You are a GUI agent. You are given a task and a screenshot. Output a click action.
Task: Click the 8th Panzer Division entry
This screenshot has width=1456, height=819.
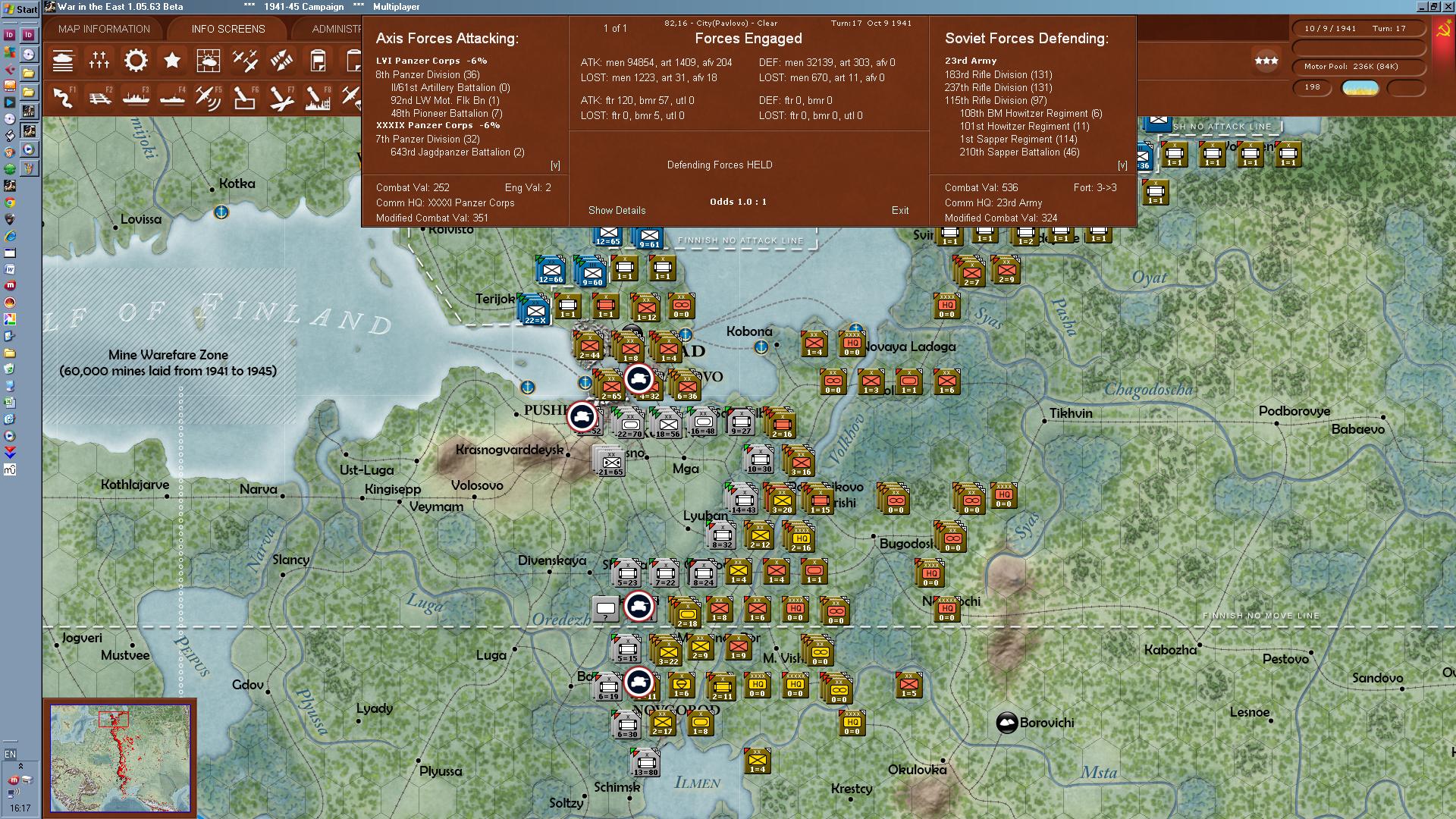[x=428, y=74]
